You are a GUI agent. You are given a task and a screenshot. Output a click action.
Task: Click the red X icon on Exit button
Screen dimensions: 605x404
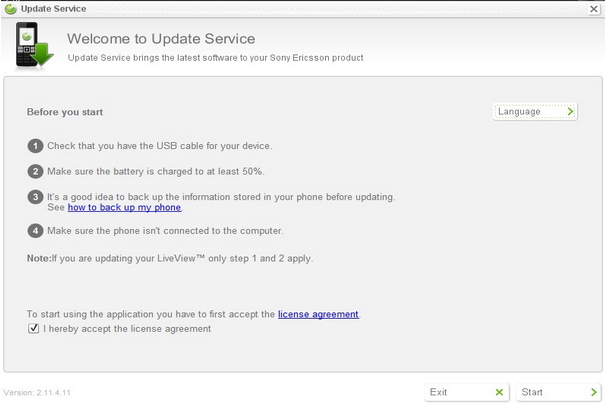(x=499, y=392)
